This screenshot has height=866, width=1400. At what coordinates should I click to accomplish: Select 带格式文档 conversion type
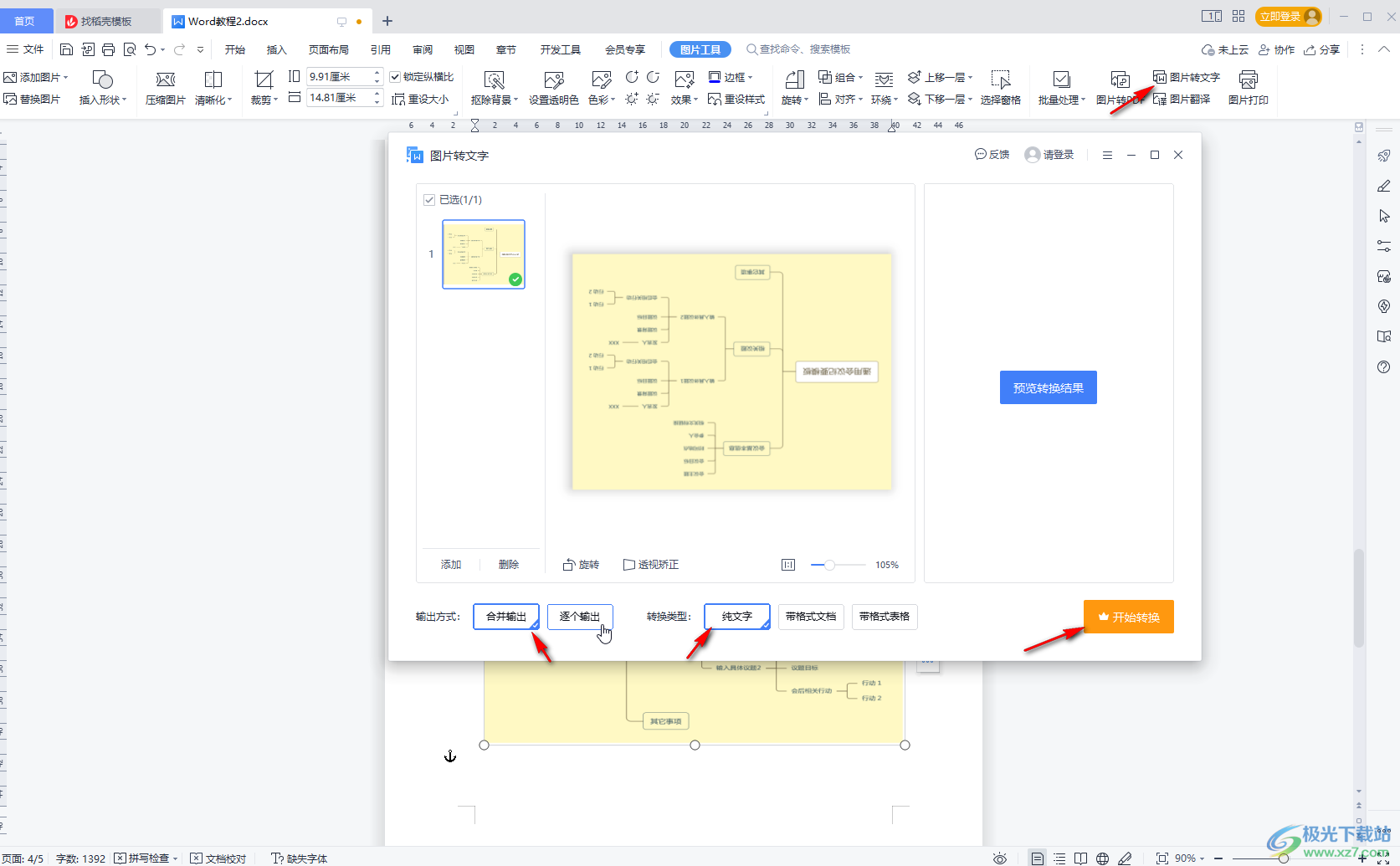(x=811, y=617)
